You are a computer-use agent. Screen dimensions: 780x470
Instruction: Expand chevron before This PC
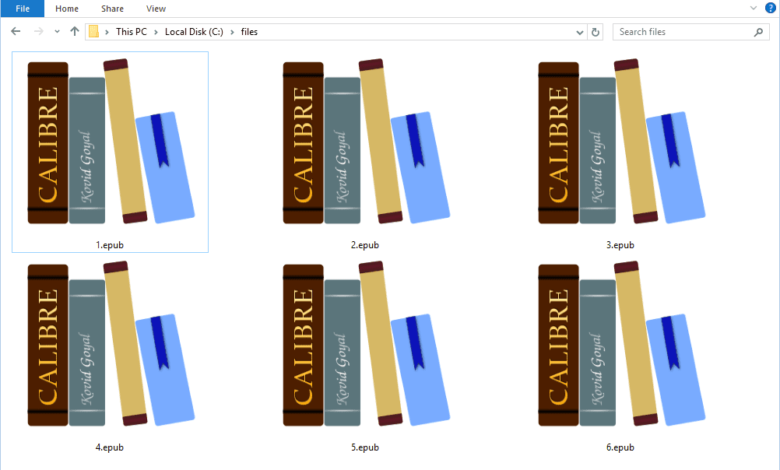(106, 32)
